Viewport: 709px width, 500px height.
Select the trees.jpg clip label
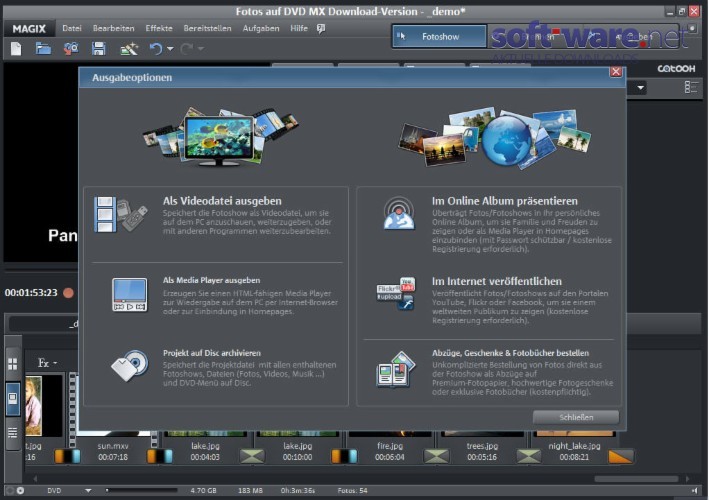482,446
